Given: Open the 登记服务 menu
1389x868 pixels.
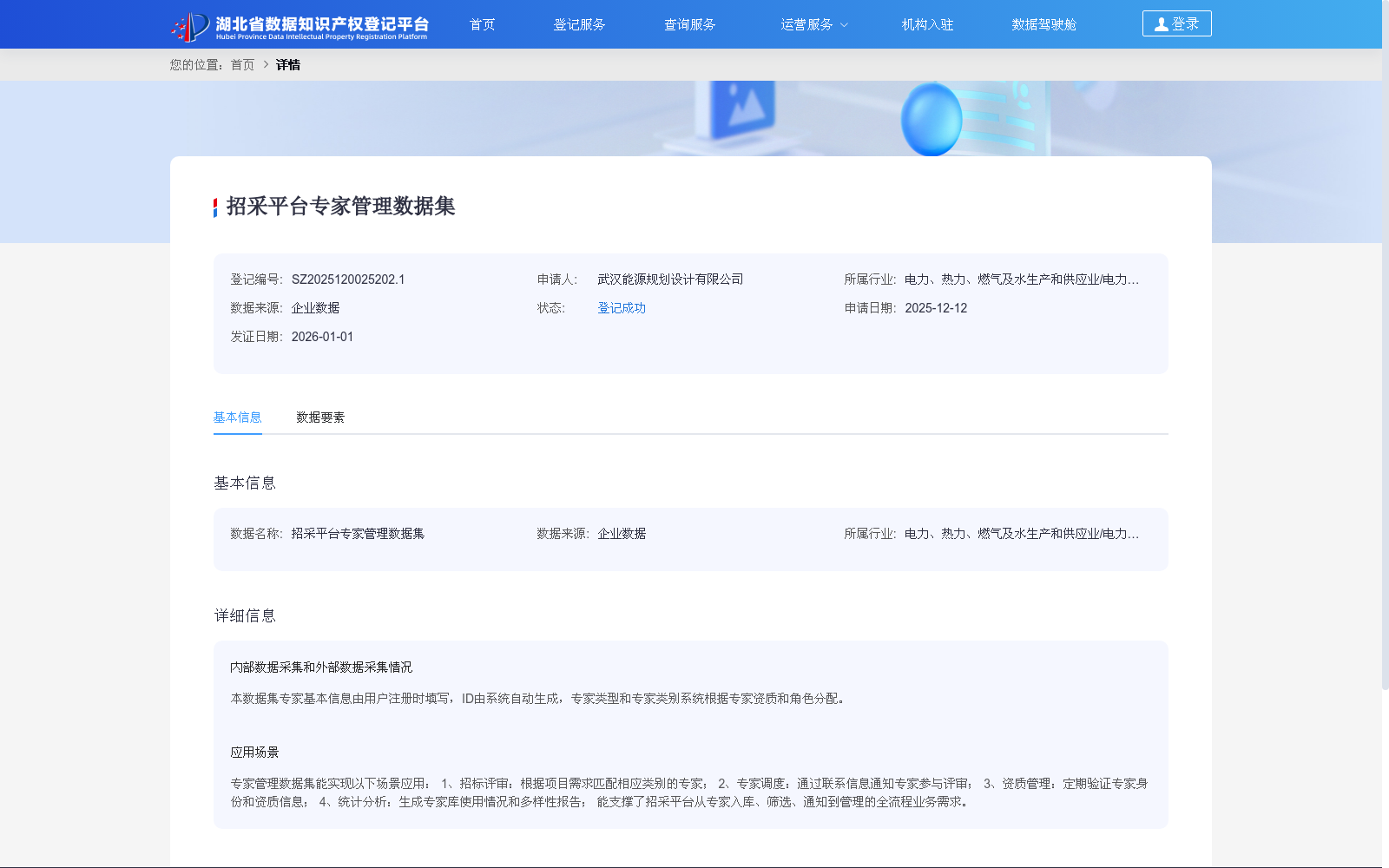Looking at the screenshot, I should click(579, 24).
